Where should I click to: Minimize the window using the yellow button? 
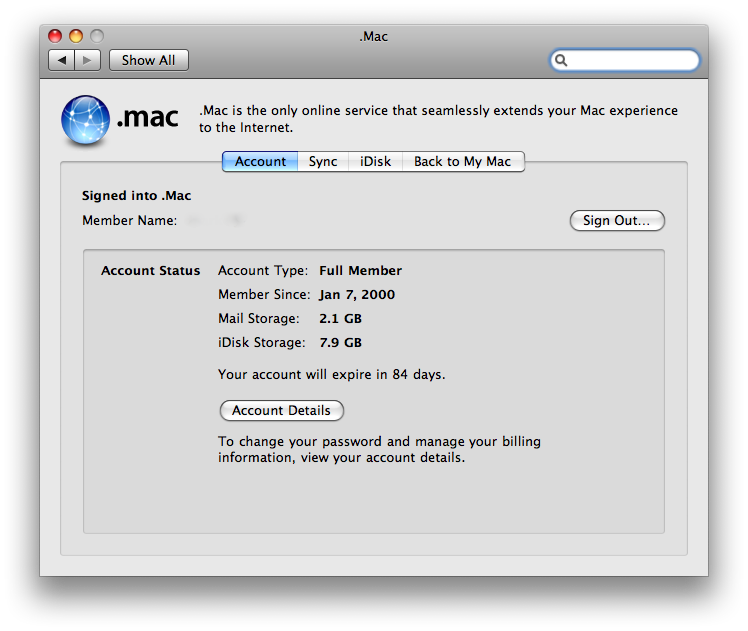click(76, 36)
